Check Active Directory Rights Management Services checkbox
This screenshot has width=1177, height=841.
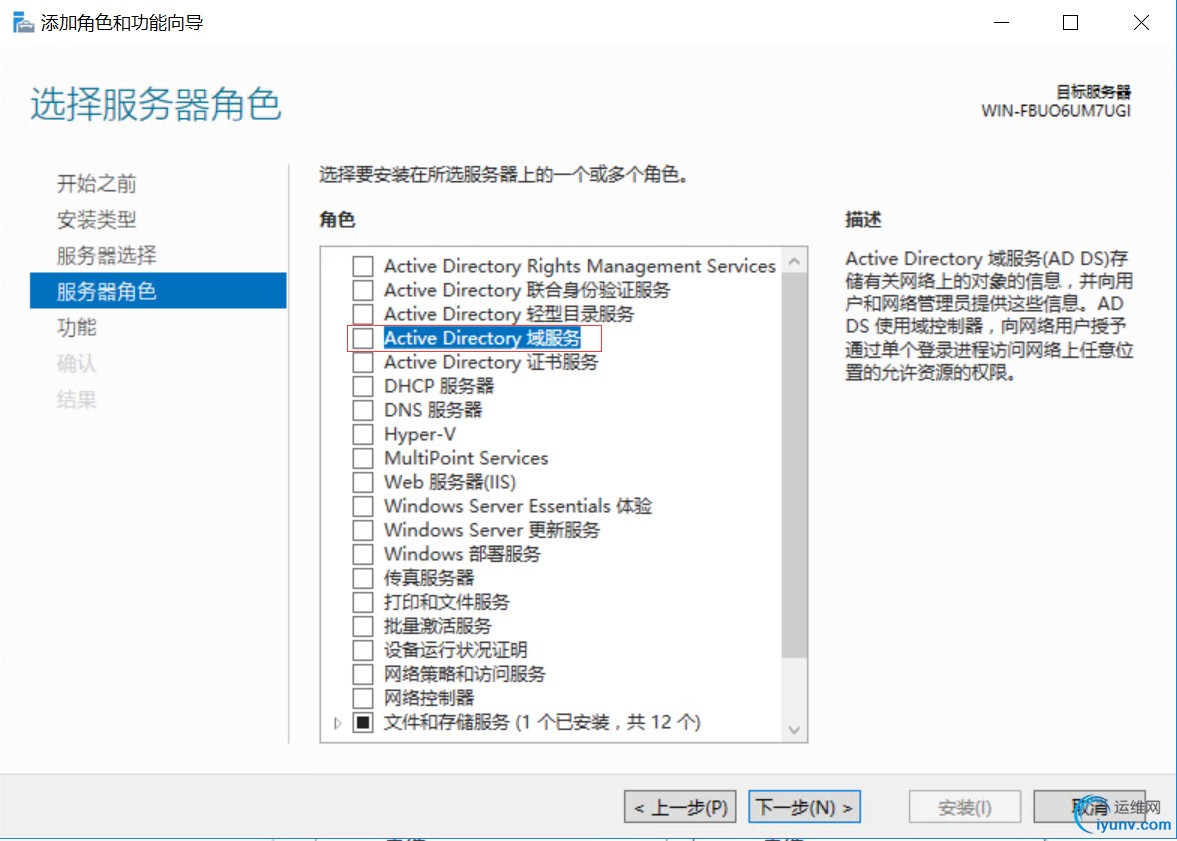[363, 267]
